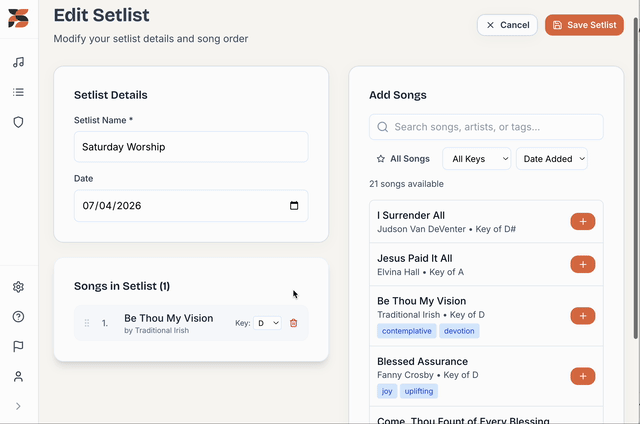
Task: Click the contemplative tag
Action: pos(407,331)
